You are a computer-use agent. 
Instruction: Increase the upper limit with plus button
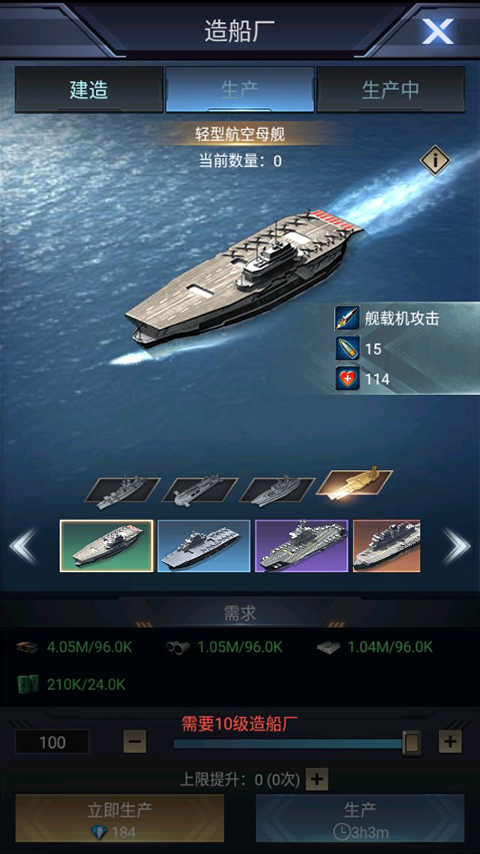[x=317, y=779]
